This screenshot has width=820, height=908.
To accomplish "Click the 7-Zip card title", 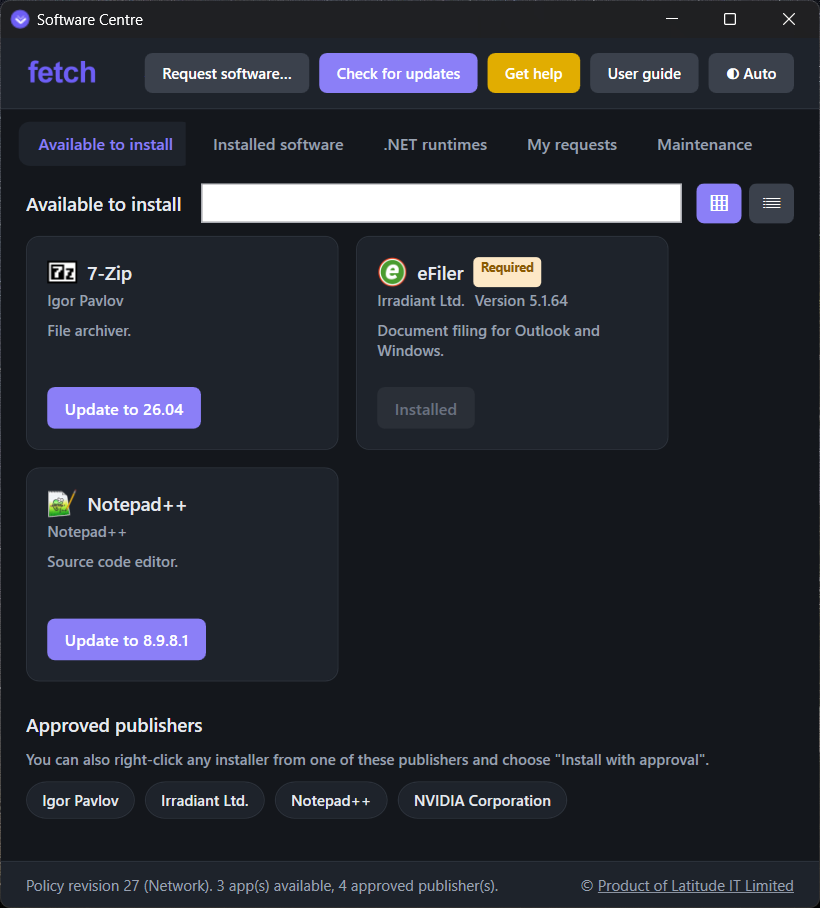I will click(109, 273).
